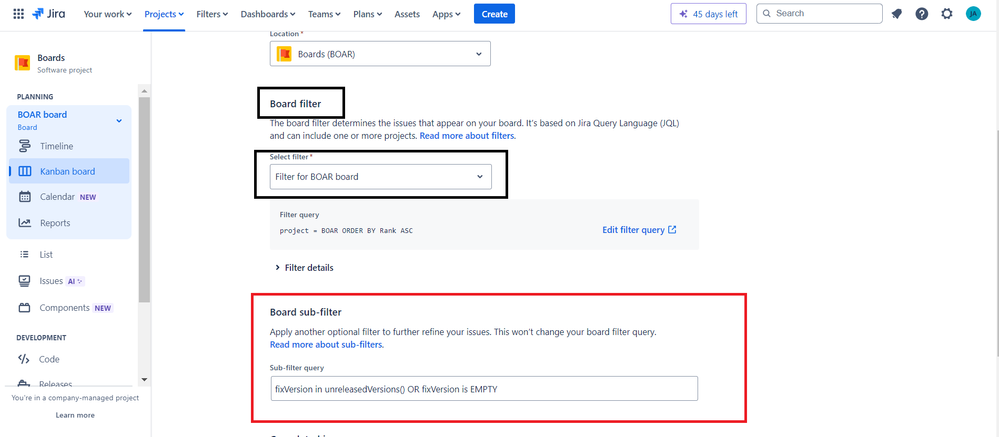Open the Projects menu
This screenshot has width=999, height=437.
(164, 14)
